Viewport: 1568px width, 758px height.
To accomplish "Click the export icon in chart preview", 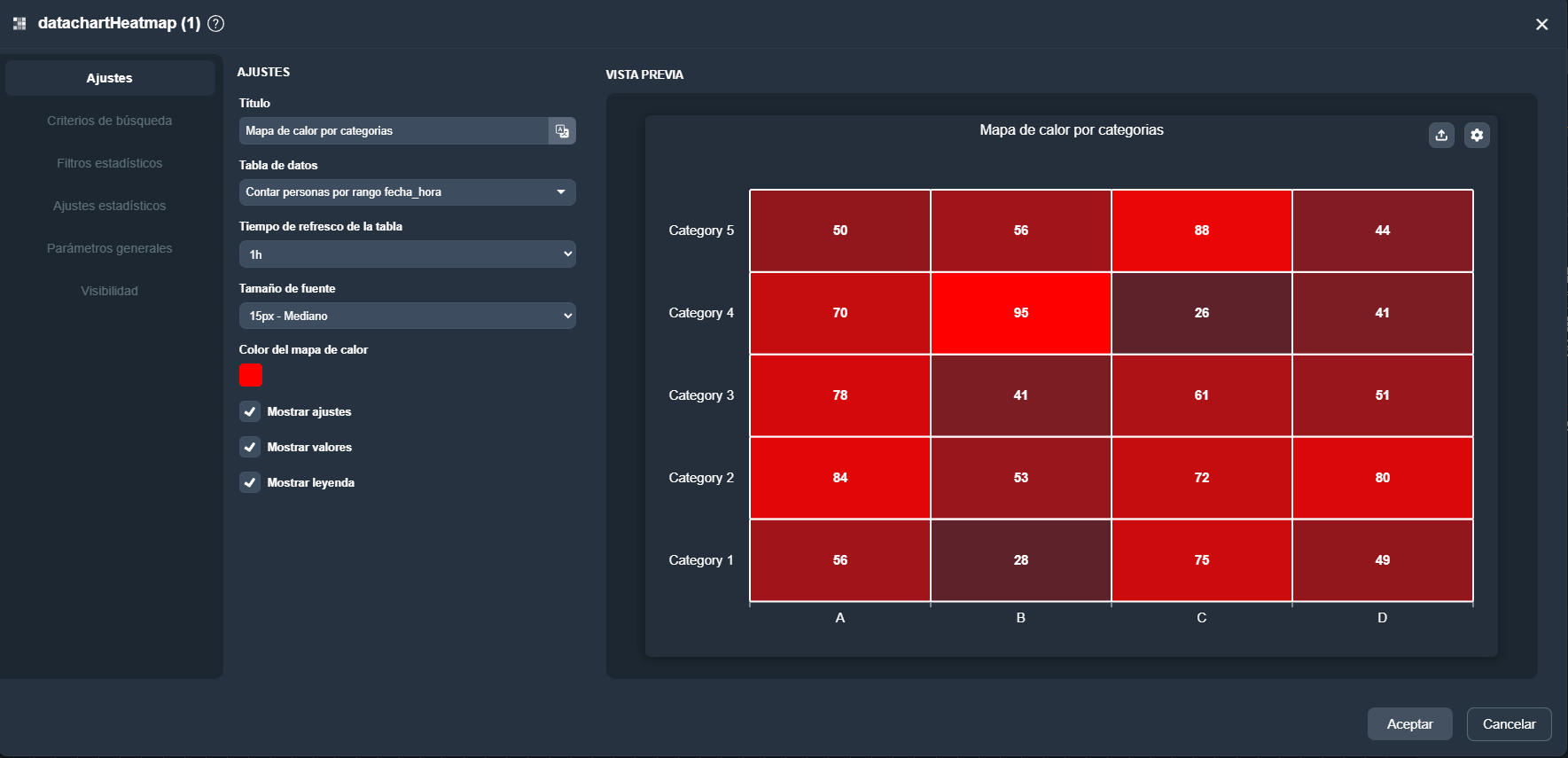I will 1441,135.
